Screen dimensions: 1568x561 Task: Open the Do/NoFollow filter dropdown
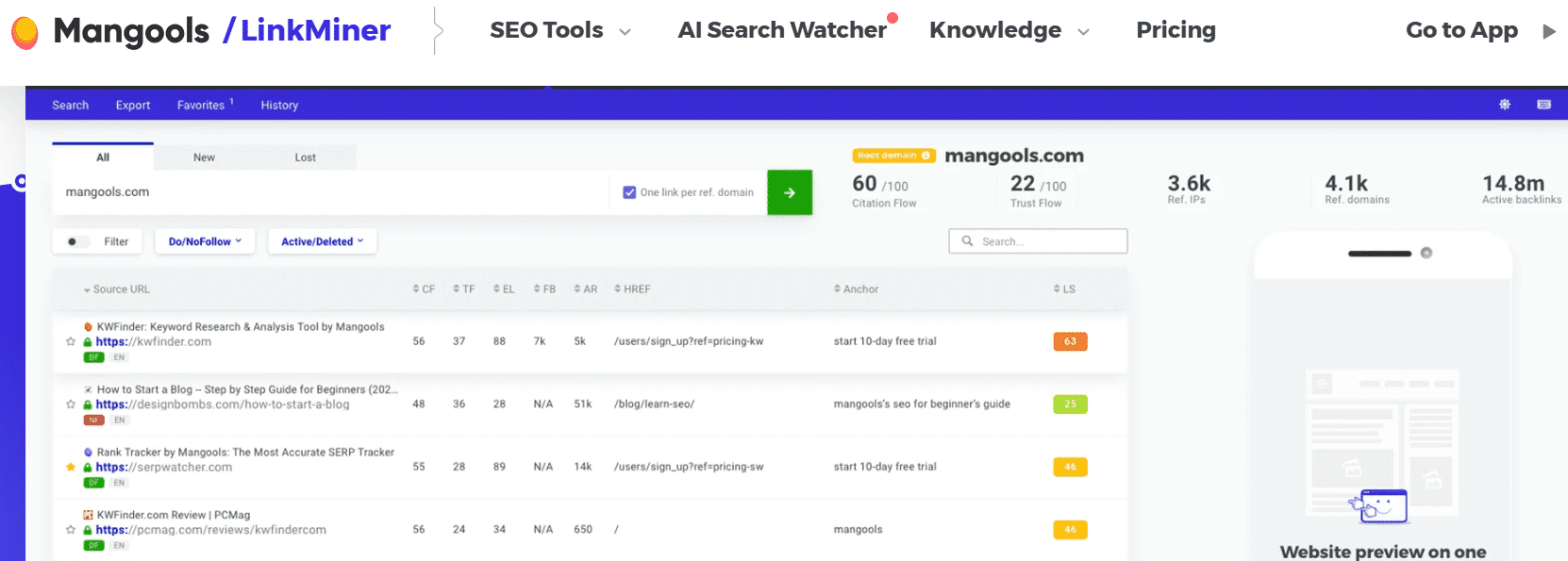205,241
